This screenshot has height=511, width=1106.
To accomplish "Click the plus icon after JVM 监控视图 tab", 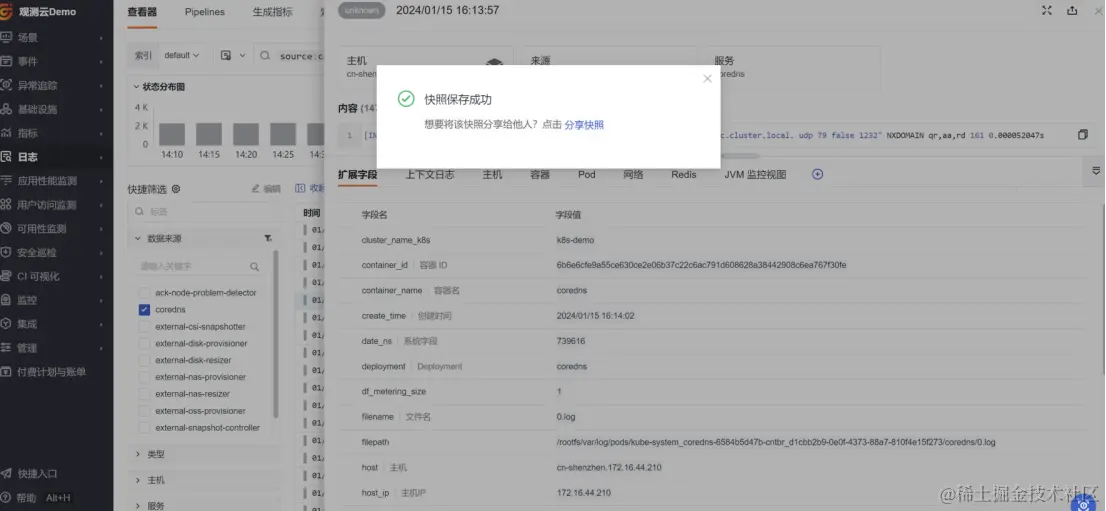I will [818, 174].
